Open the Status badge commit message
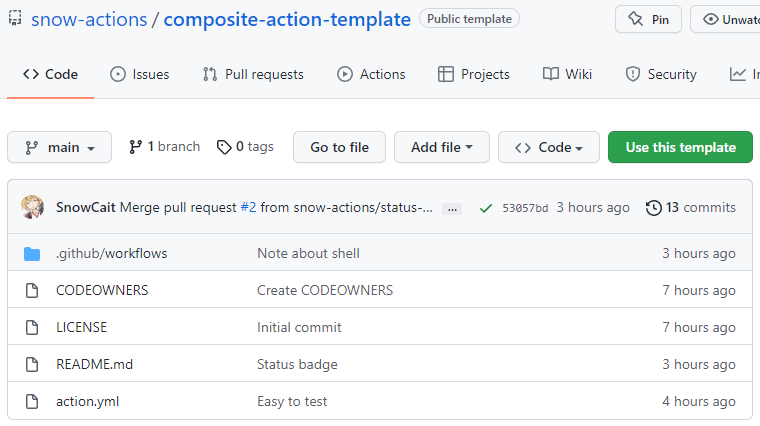 coord(297,364)
